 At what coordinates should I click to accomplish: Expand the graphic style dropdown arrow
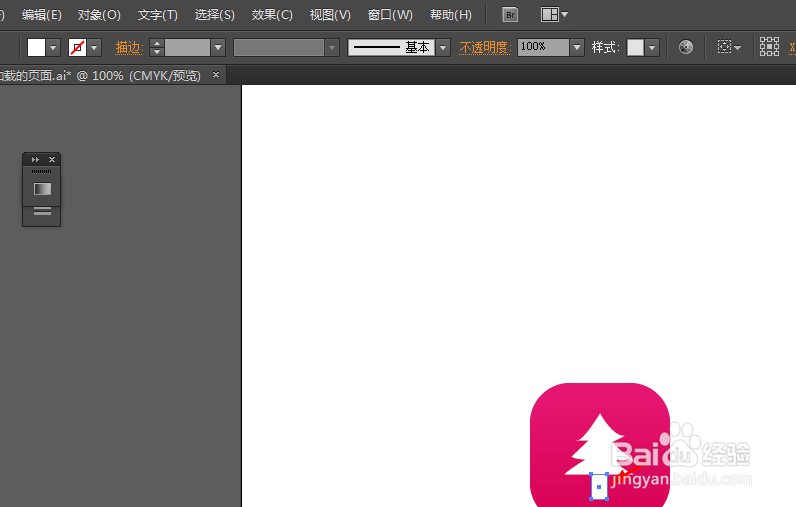tap(652, 48)
